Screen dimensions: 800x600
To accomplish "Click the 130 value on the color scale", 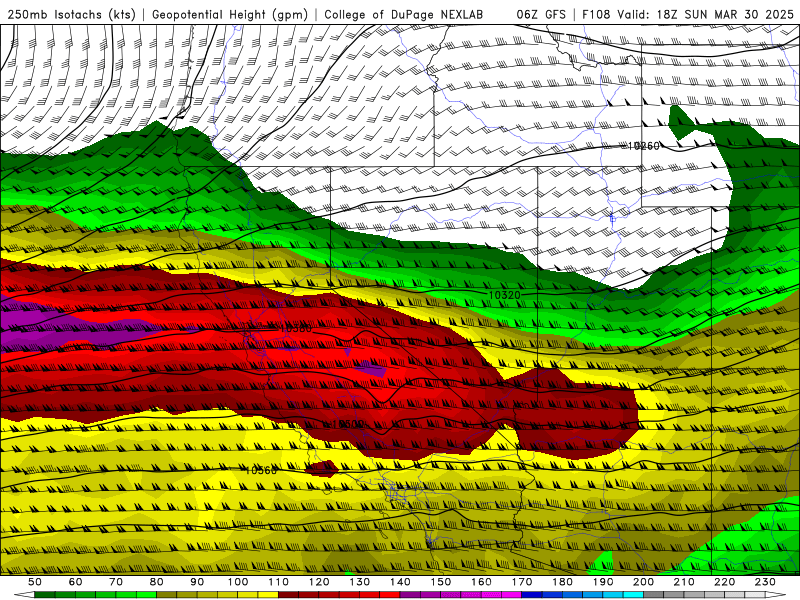I will 360,582.
